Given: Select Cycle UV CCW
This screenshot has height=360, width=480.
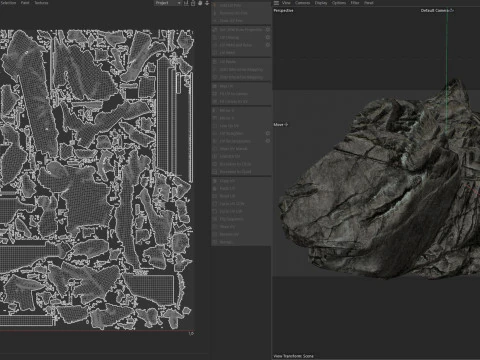Looking at the screenshot, I should pyautogui.click(x=241, y=204).
